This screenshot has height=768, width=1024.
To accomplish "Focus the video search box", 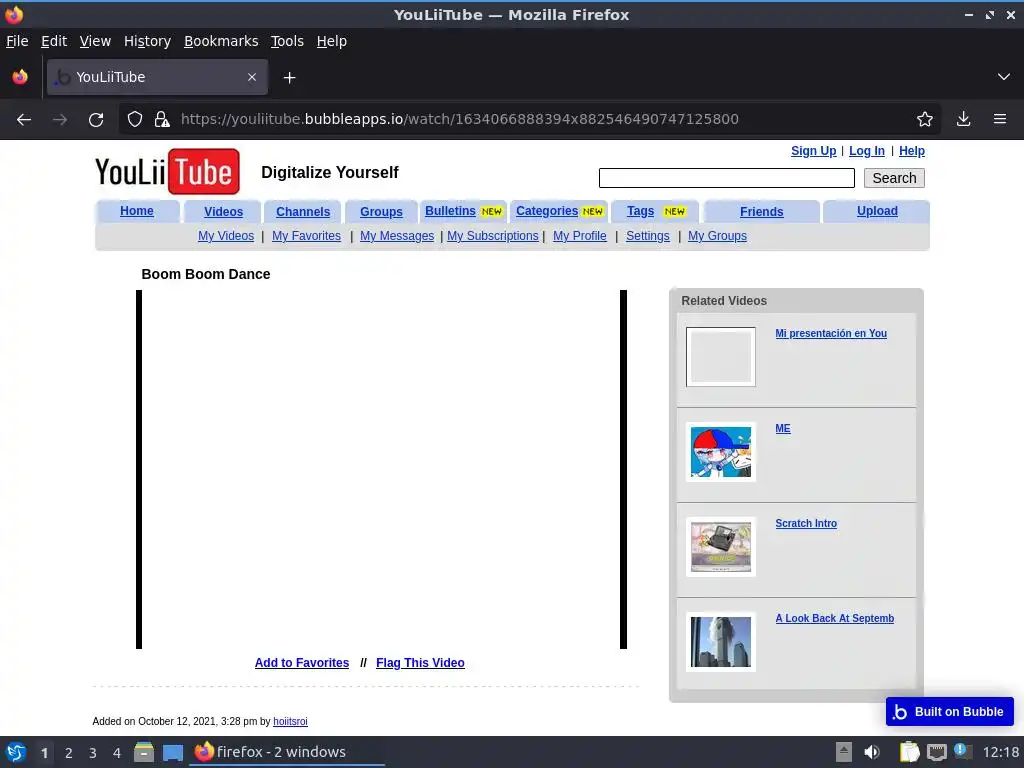I will pos(726,178).
